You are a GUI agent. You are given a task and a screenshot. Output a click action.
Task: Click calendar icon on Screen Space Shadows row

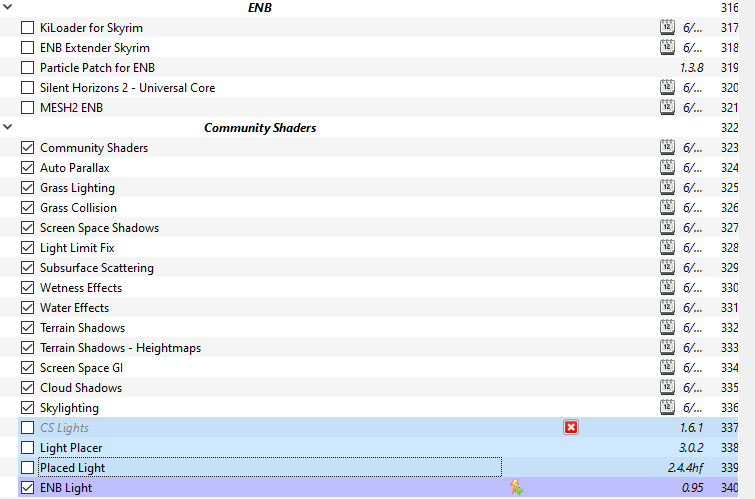[667, 227]
